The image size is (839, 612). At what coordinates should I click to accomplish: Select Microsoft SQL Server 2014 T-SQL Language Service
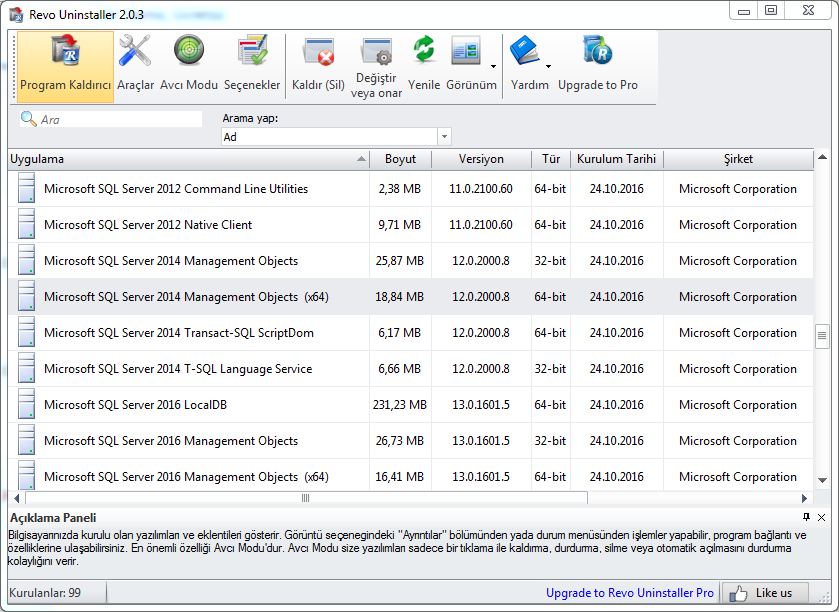(411, 368)
